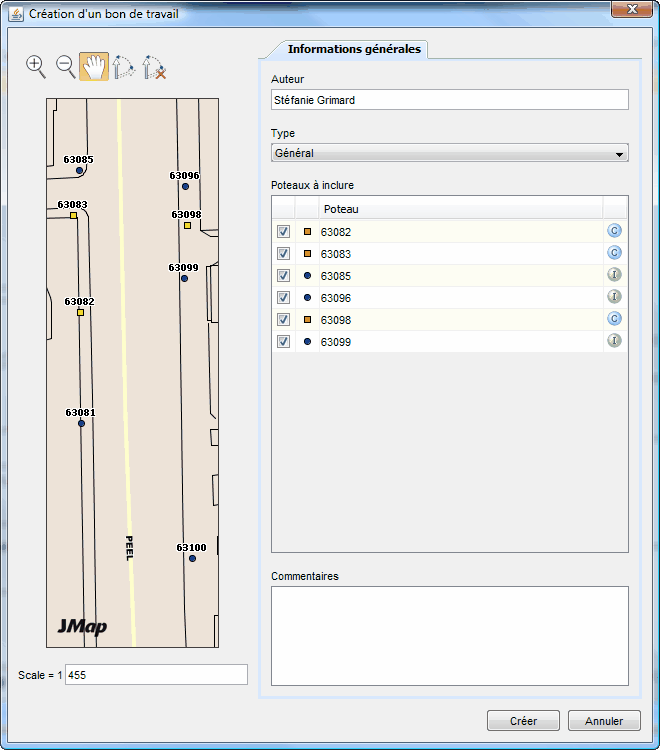The height and width of the screenshot is (750, 660).
Task: Select the zoom out magnifier tool
Action: click(66, 67)
